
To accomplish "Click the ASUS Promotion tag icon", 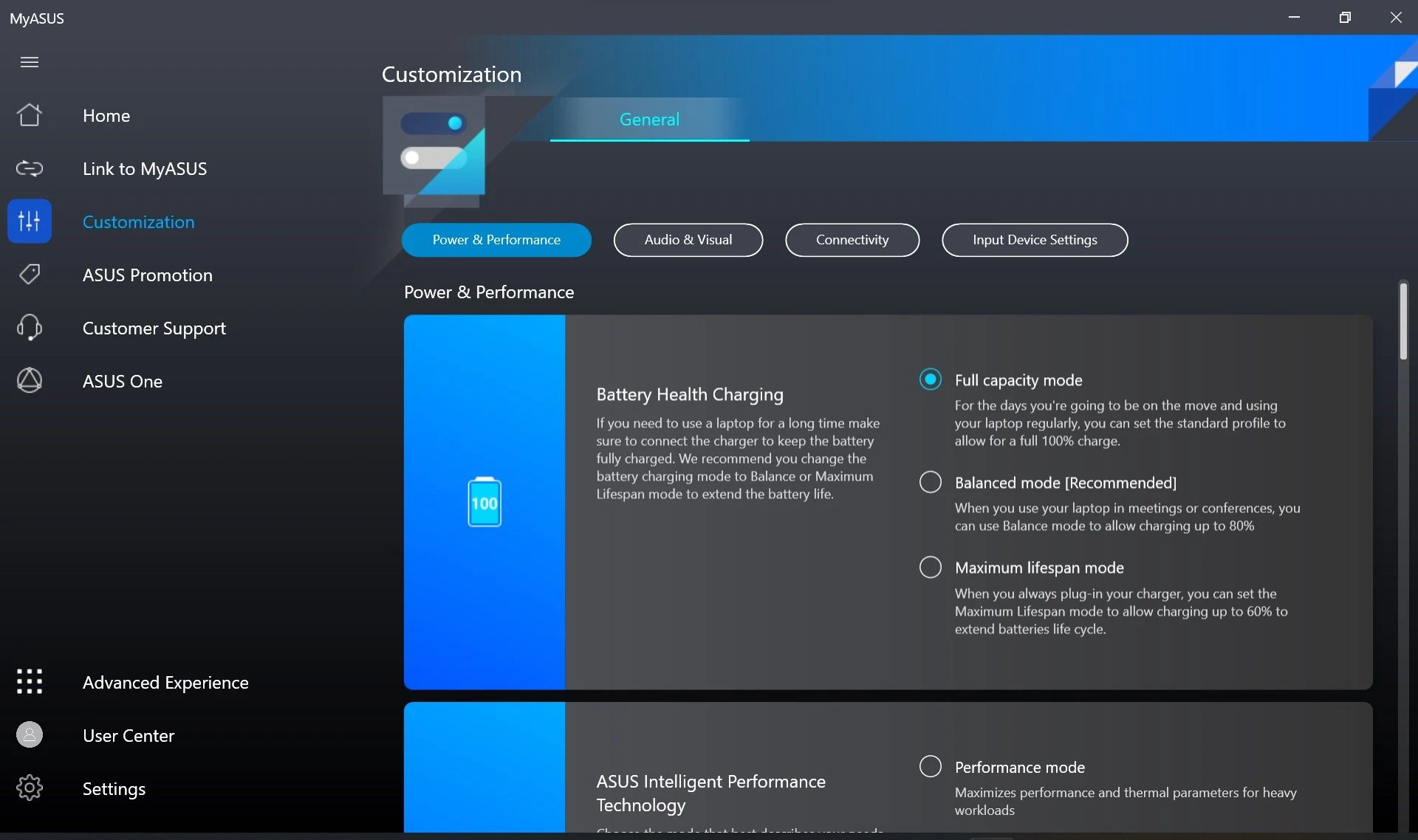I will click(x=30, y=275).
